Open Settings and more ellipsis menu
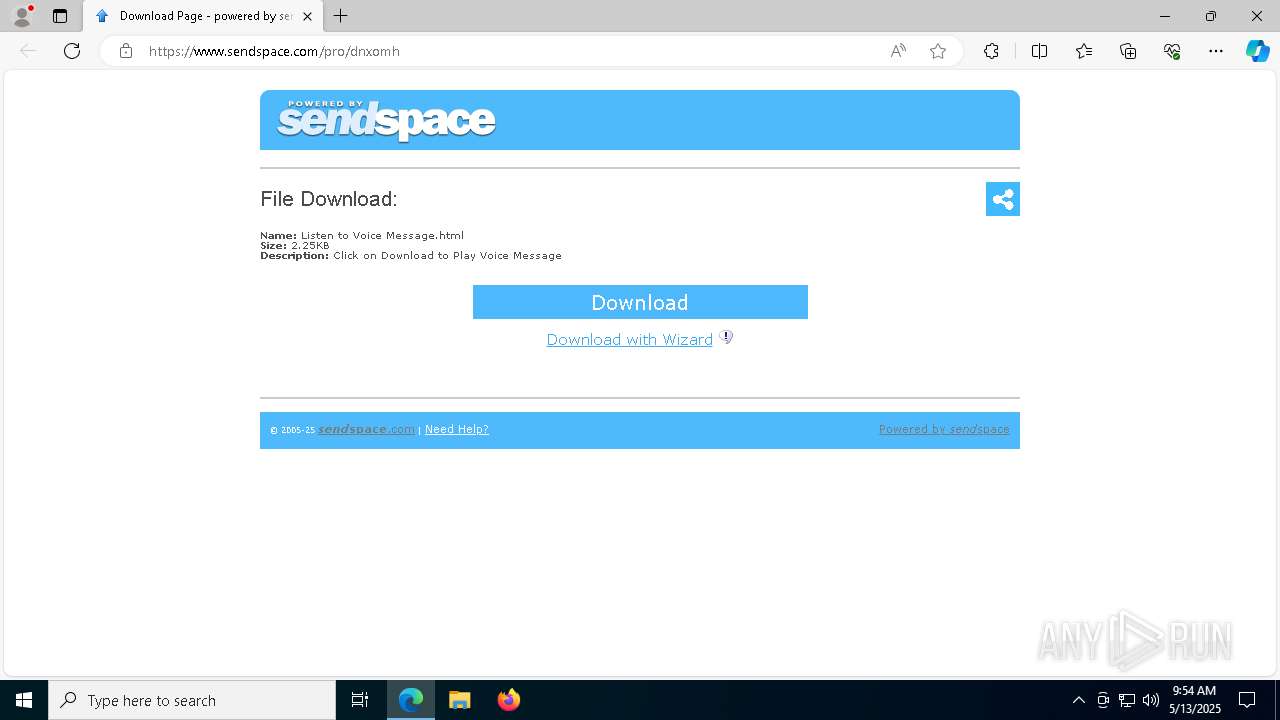This screenshot has width=1280, height=720. (1216, 51)
